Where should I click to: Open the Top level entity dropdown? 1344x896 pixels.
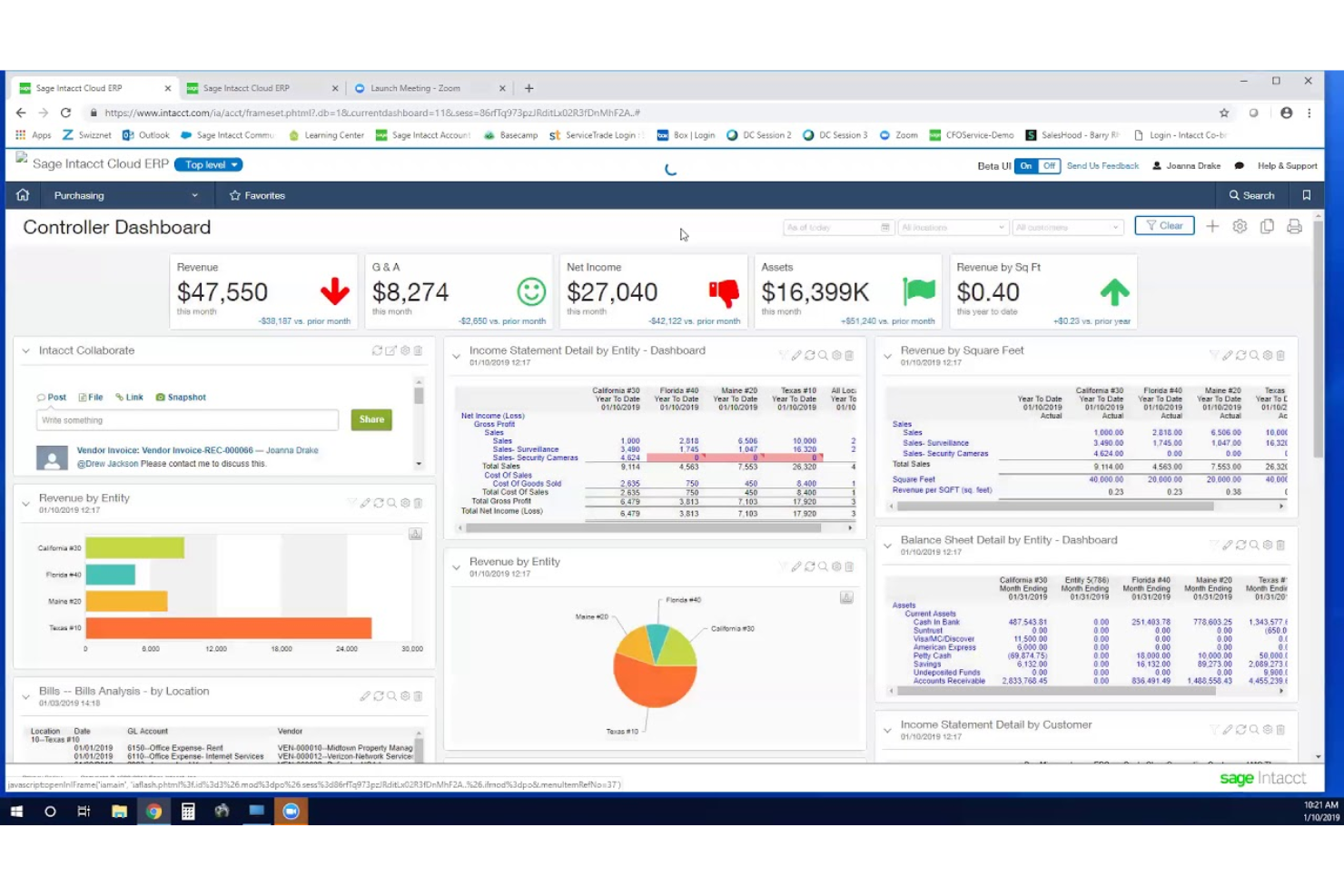(209, 165)
